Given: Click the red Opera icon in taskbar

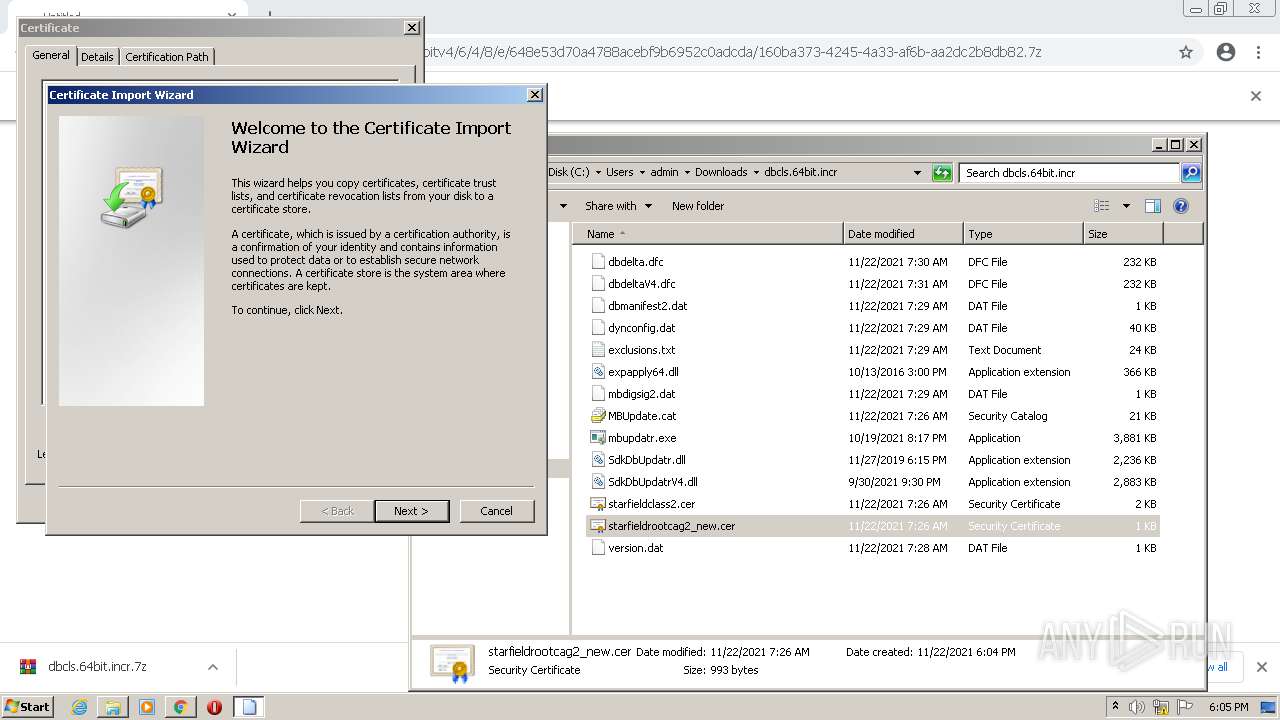Looking at the screenshot, I should 214,707.
